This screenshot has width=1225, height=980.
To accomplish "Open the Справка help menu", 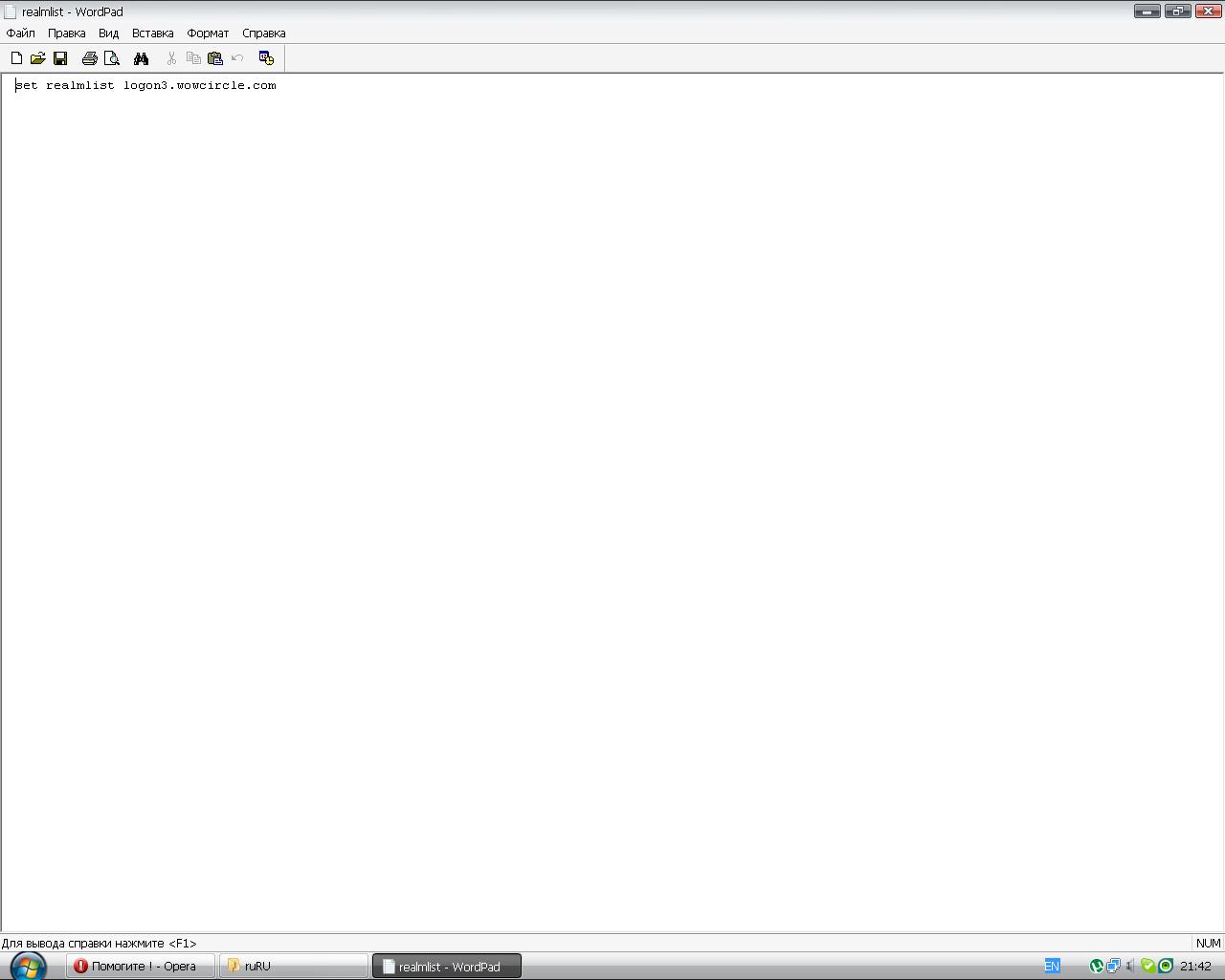I will pos(263,33).
